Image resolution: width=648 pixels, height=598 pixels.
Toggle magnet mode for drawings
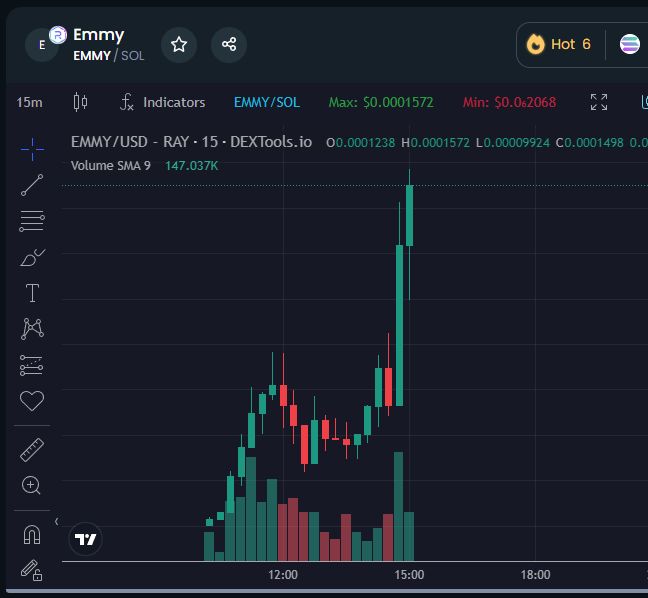(32, 535)
